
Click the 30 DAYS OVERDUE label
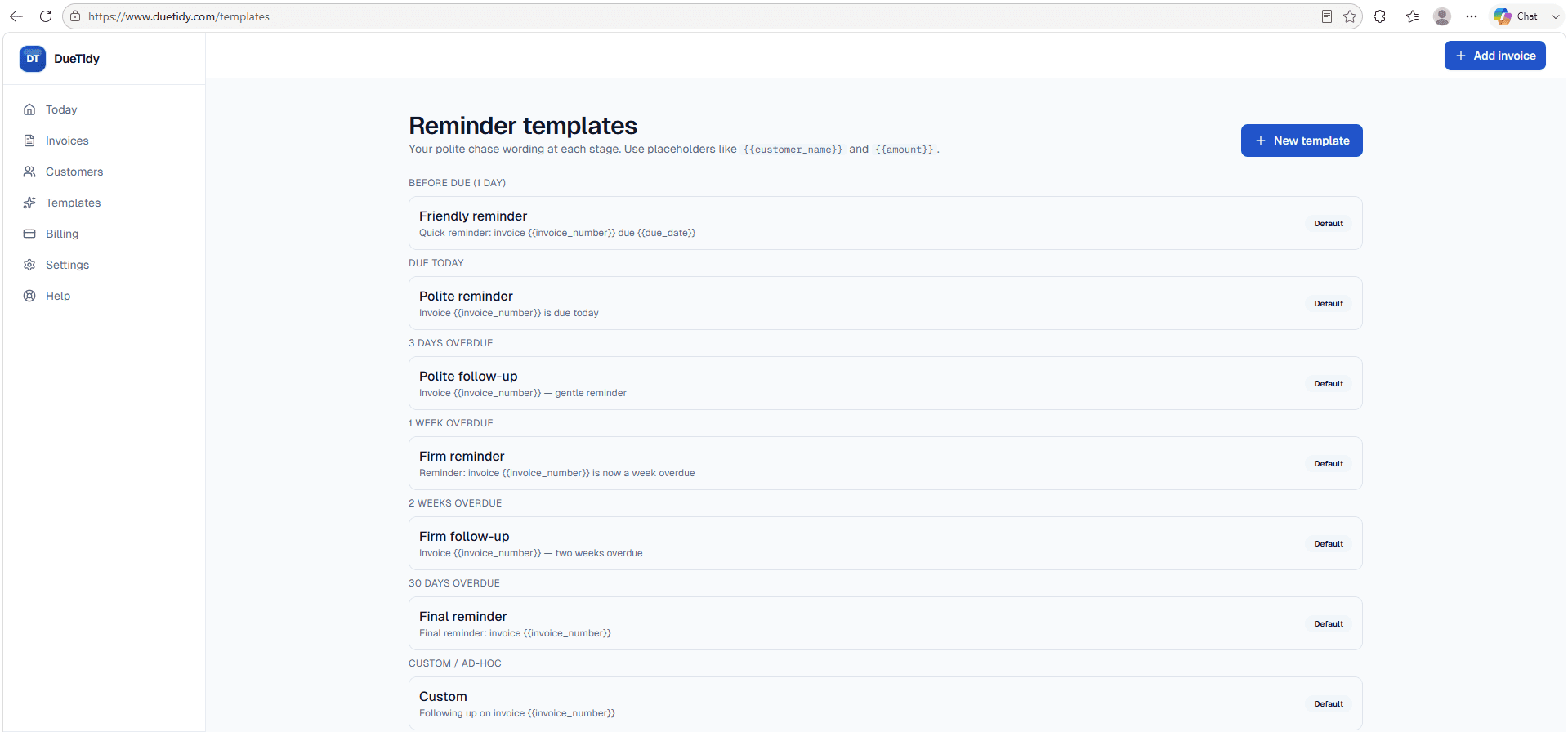pos(454,583)
